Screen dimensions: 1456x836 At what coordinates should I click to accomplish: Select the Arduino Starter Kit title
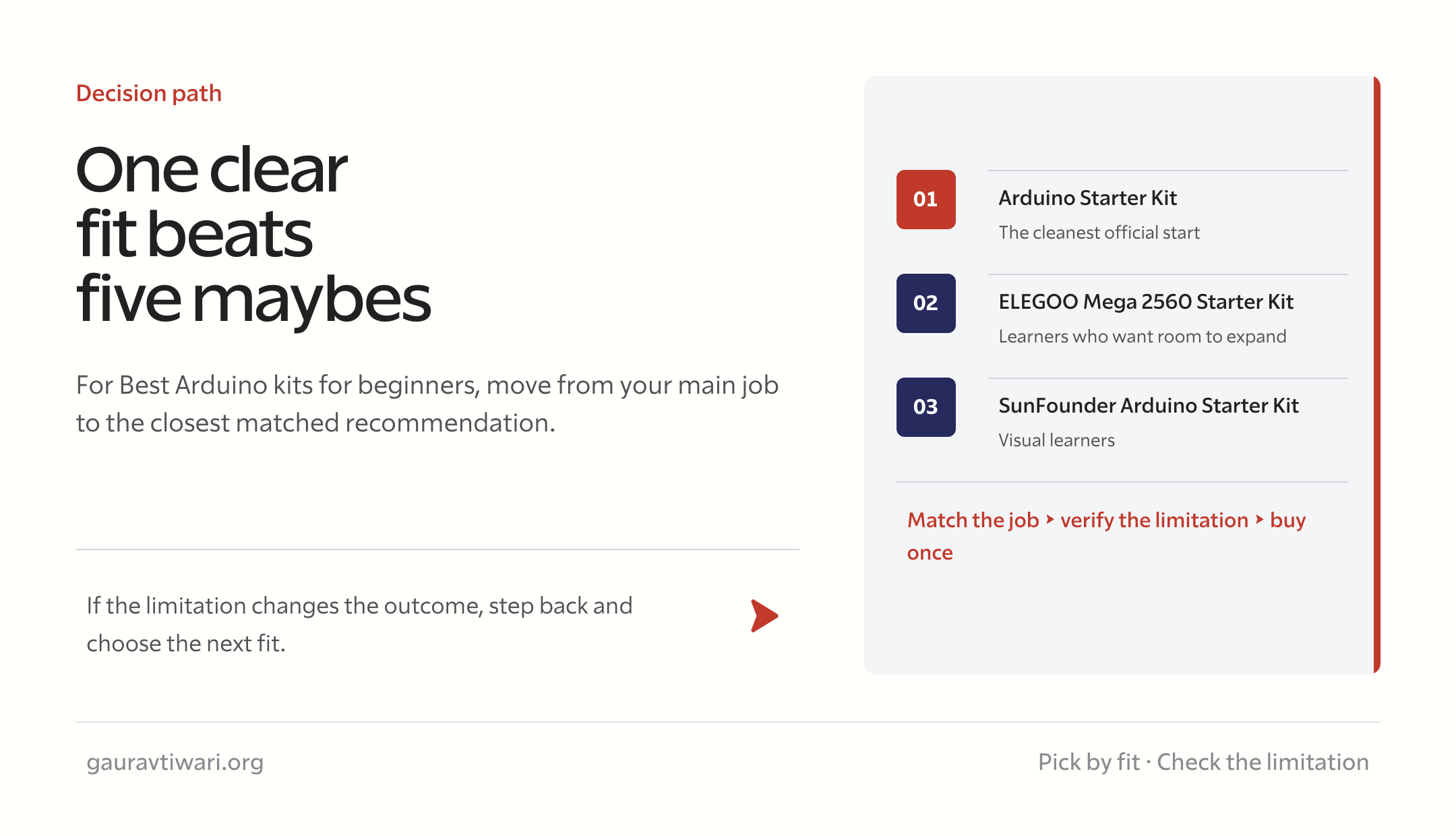[1087, 198]
